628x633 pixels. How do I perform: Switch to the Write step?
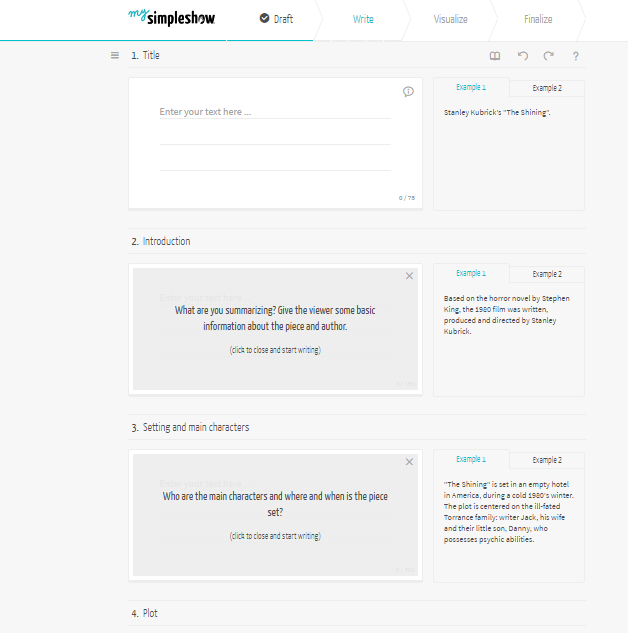(x=363, y=19)
